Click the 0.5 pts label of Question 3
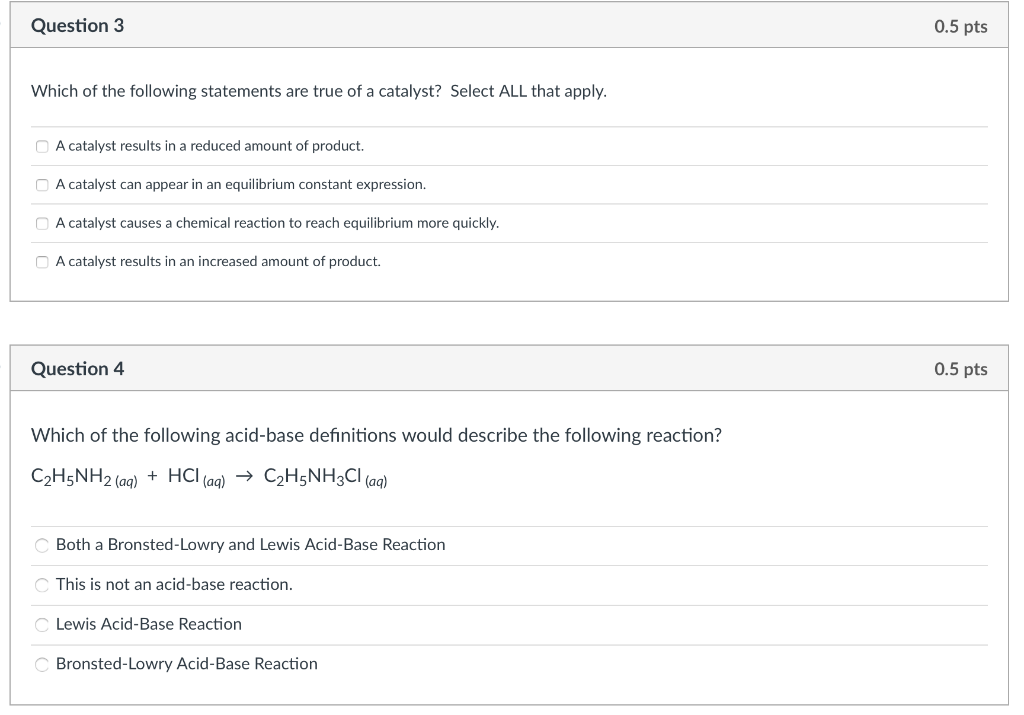This screenshot has width=1024, height=715. (x=960, y=27)
